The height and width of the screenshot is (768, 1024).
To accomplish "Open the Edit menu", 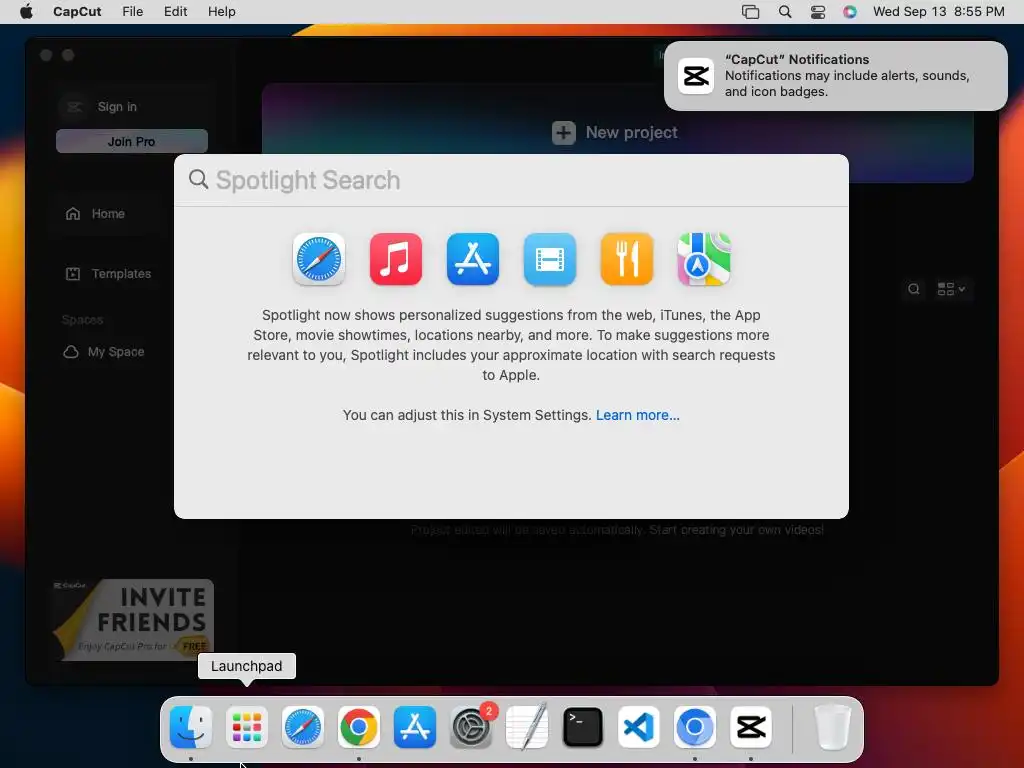I will coord(176,12).
